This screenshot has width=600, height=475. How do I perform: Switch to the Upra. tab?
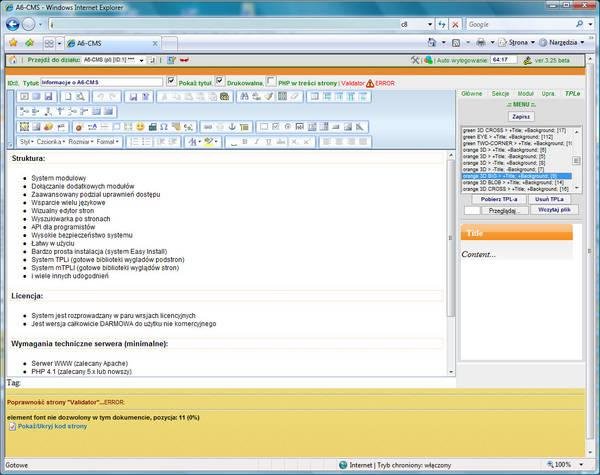coord(548,94)
